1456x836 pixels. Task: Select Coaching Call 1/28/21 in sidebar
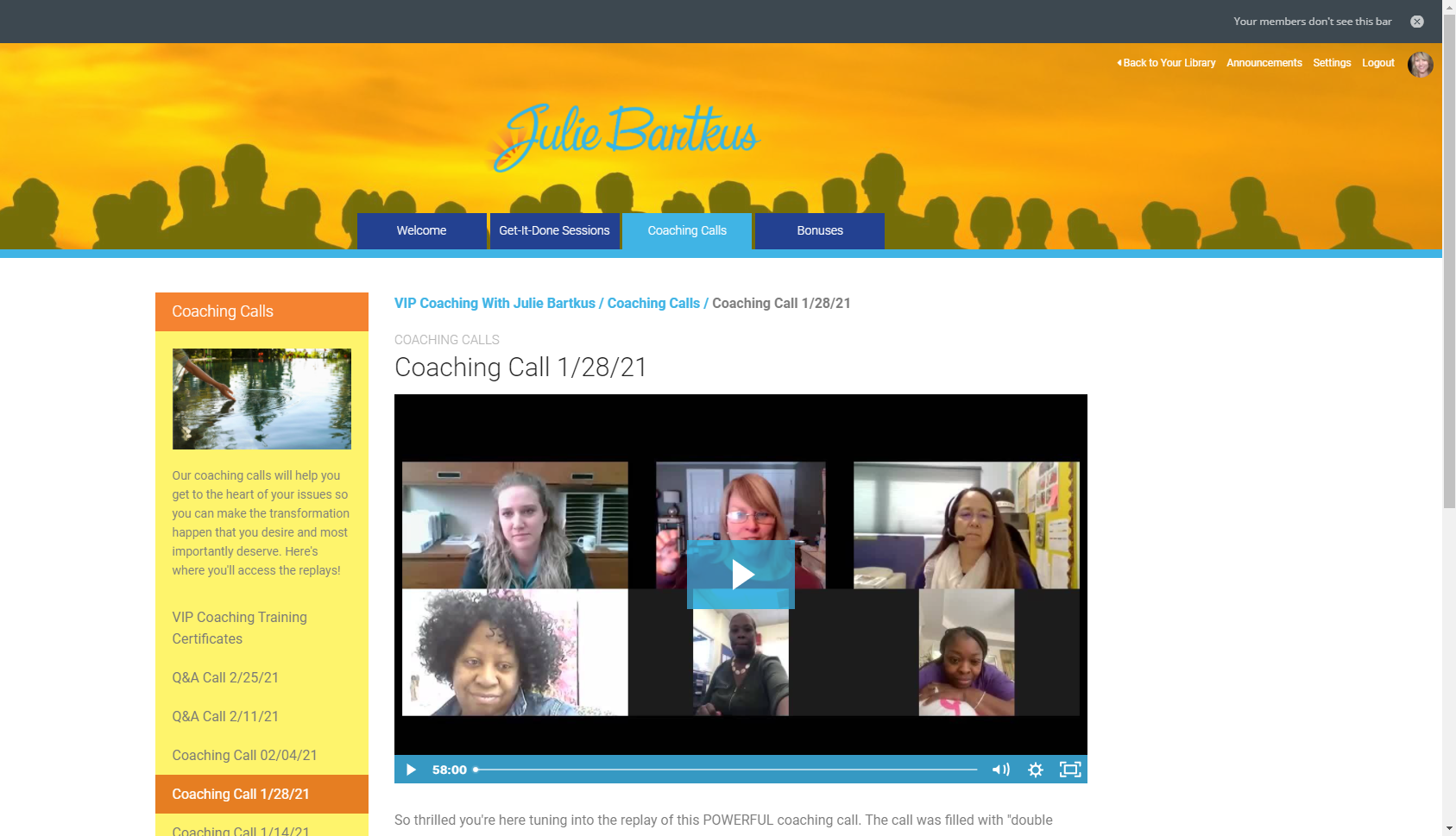[262, 795]
